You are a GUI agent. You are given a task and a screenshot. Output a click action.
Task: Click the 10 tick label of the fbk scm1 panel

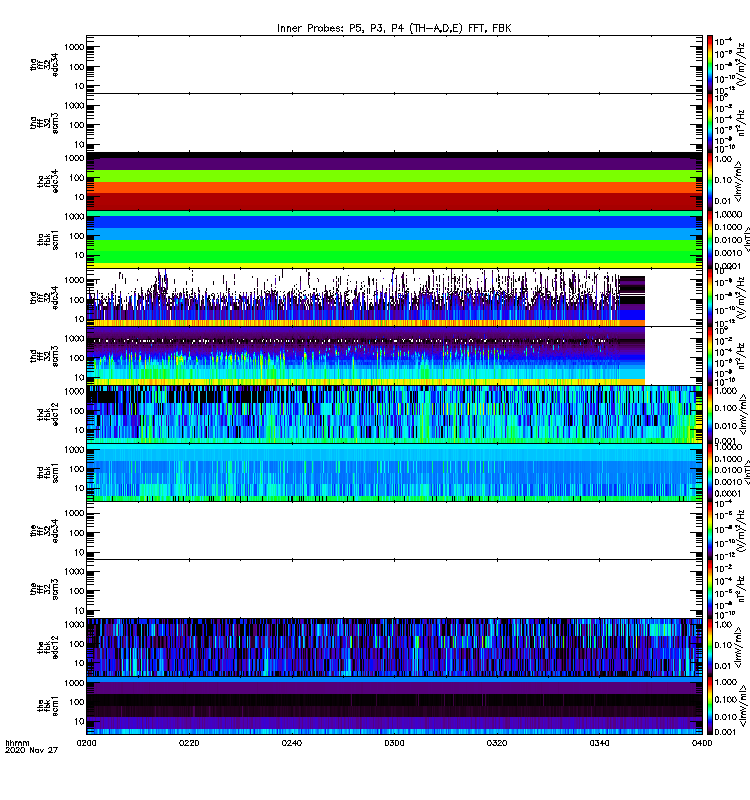[x=79, y=722]
